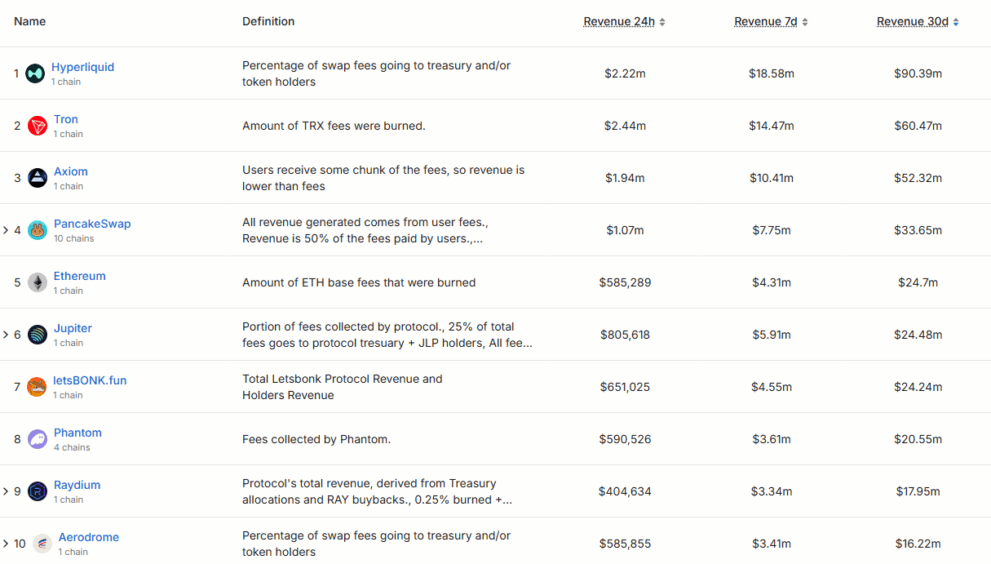991x564 pixels.
Task: Open the Phantom protocol link
Action: click(x=78, y=432)
